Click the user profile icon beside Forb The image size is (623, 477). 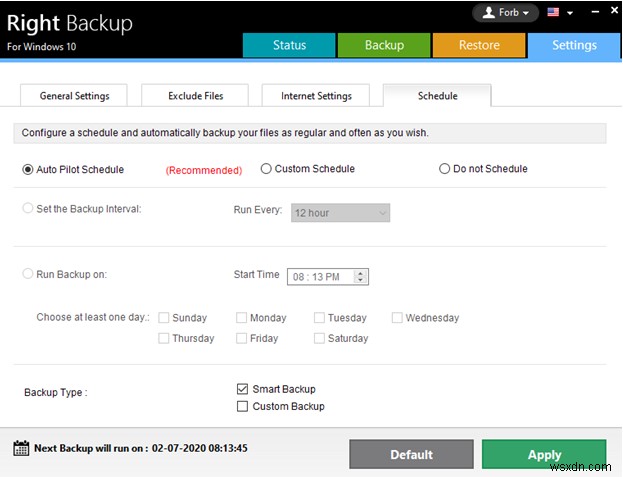tap(489, 13)
